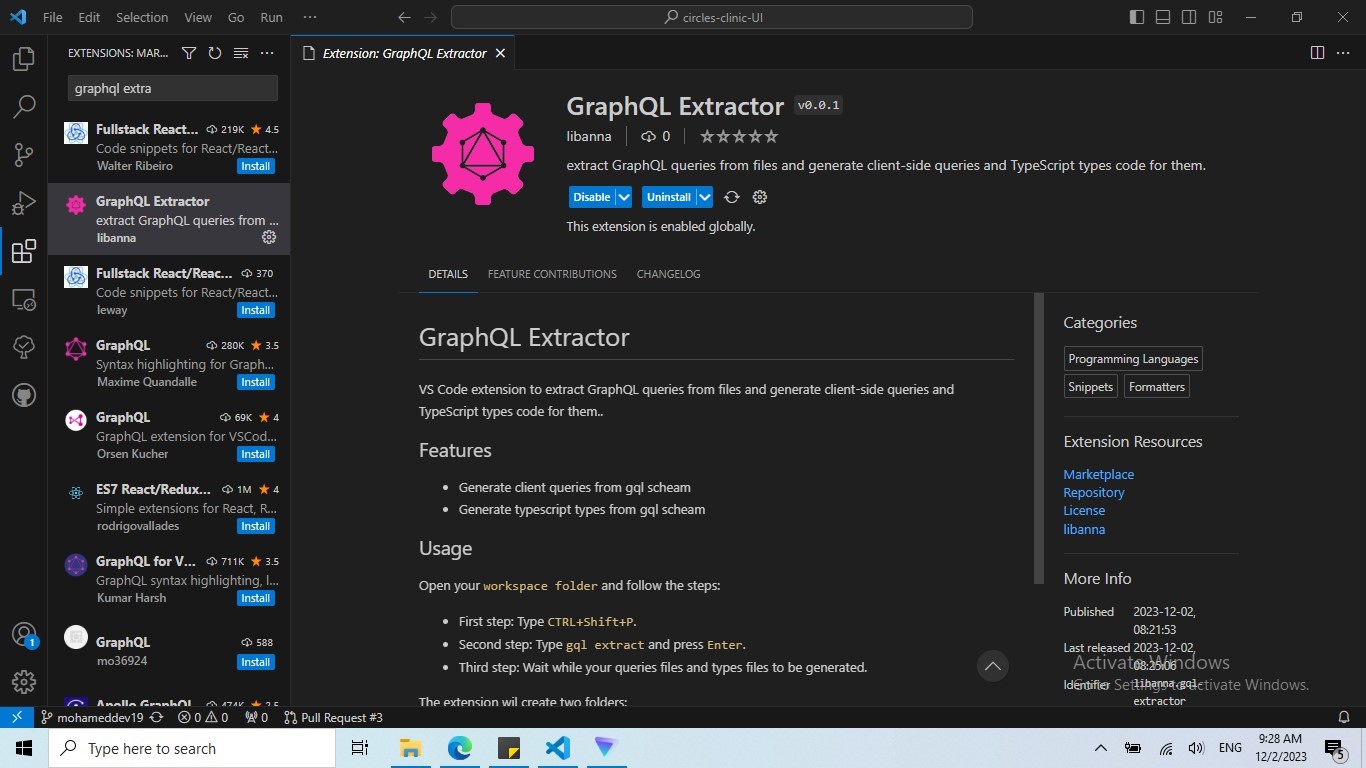Click the sync icon beside Uninstall

point(732,197)
